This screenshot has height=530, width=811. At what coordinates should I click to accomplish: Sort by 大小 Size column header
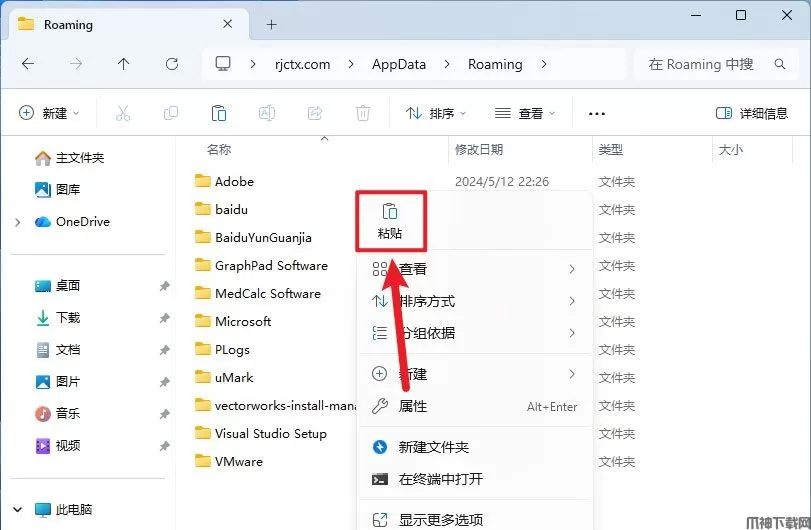point(731,150)
